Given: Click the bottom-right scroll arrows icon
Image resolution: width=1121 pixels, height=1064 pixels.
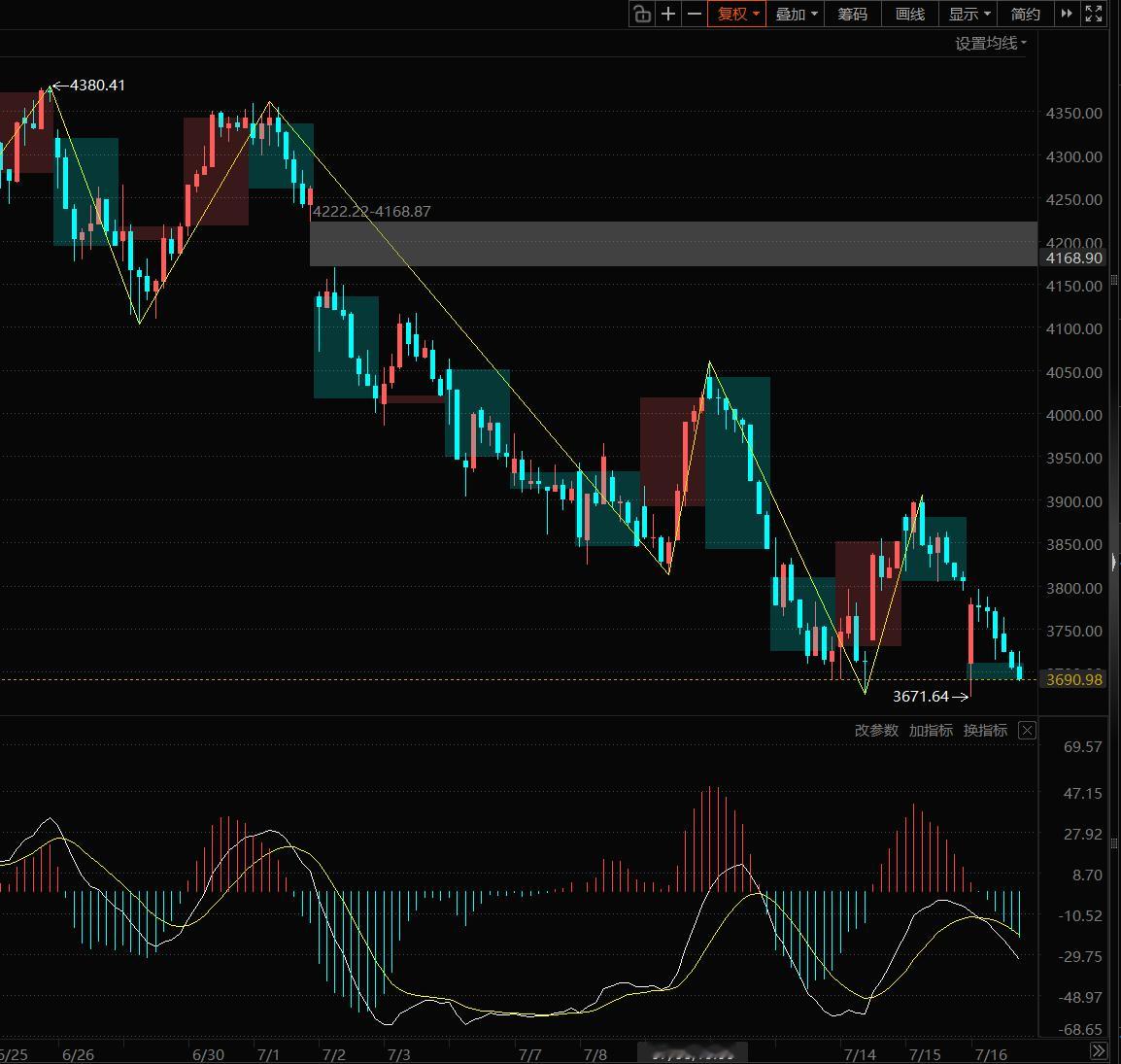Looking at the screenshot, I should [x=1099, y=1050].
